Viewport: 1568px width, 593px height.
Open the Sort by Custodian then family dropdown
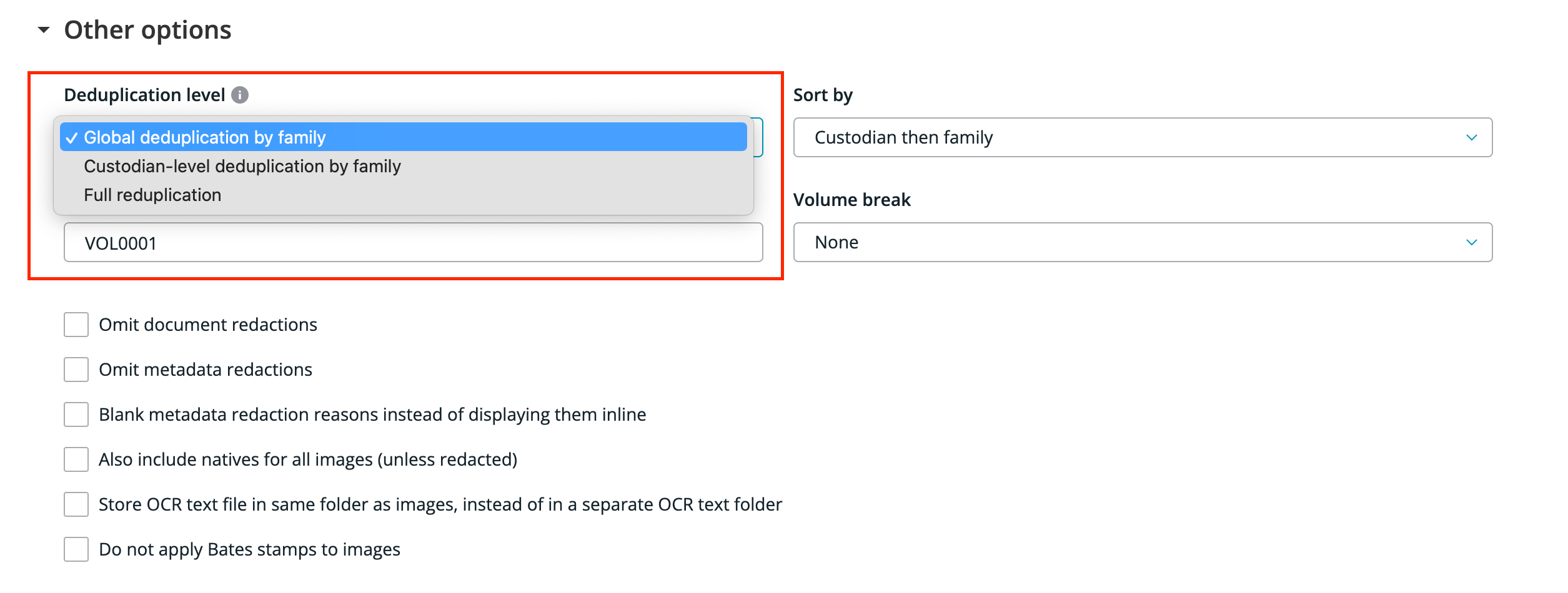point(1143,137)
